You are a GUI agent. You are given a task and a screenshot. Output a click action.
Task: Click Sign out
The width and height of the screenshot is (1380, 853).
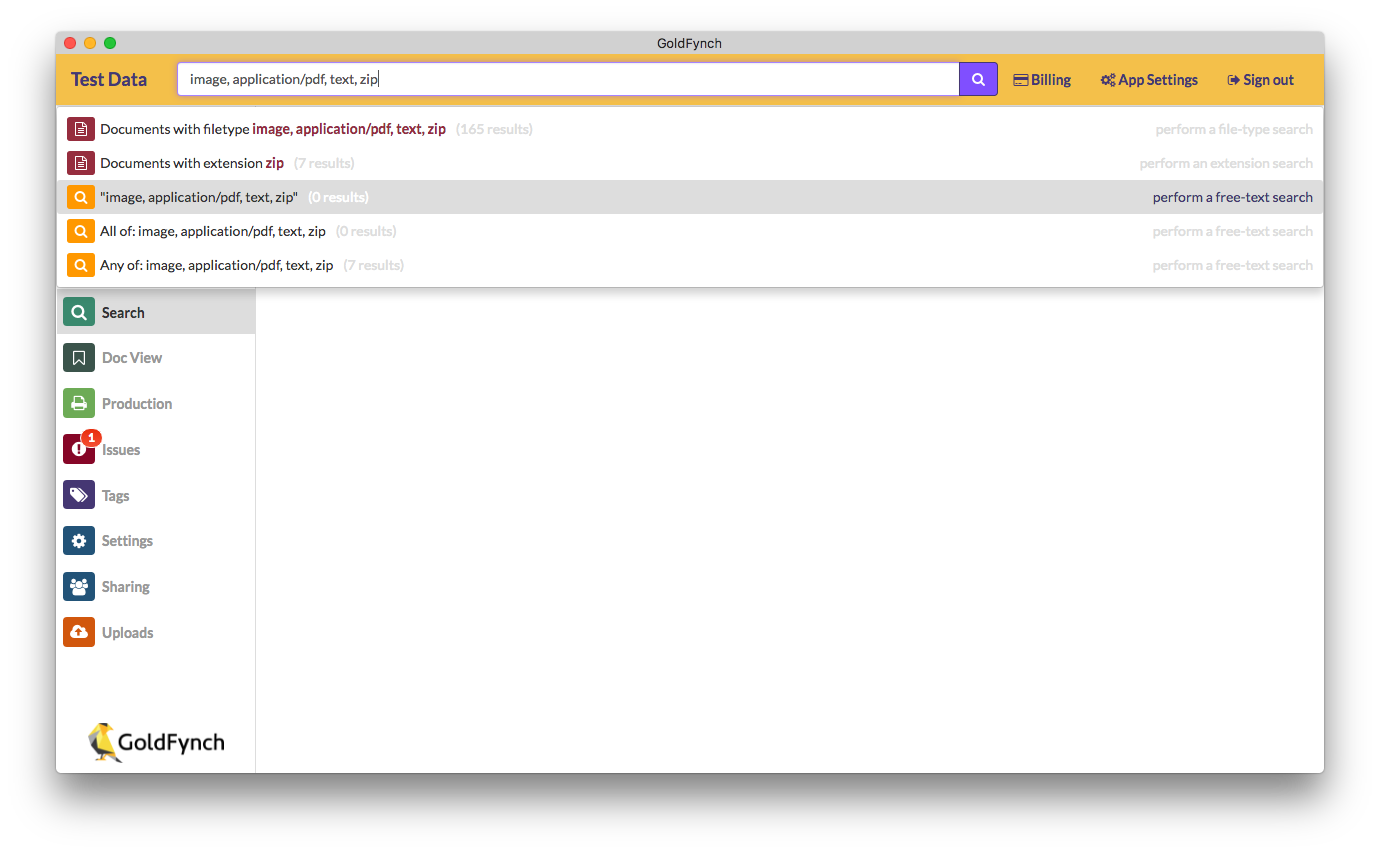pos(1259,79)
